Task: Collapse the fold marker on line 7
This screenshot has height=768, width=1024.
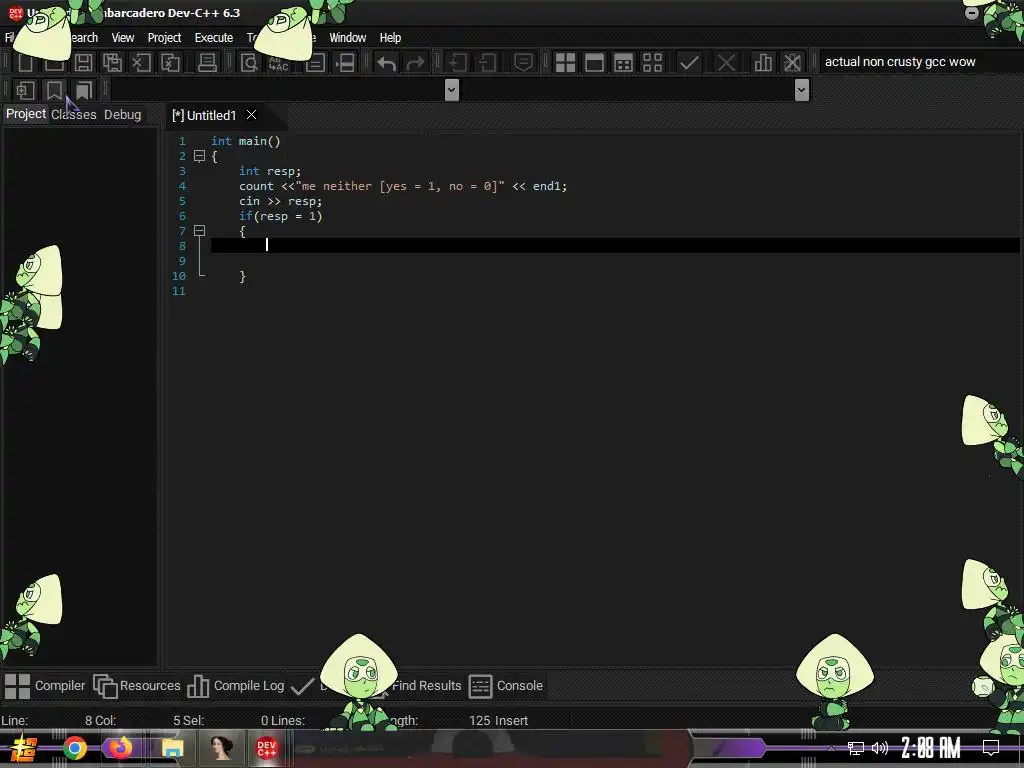Action: [x=199, y=231]
